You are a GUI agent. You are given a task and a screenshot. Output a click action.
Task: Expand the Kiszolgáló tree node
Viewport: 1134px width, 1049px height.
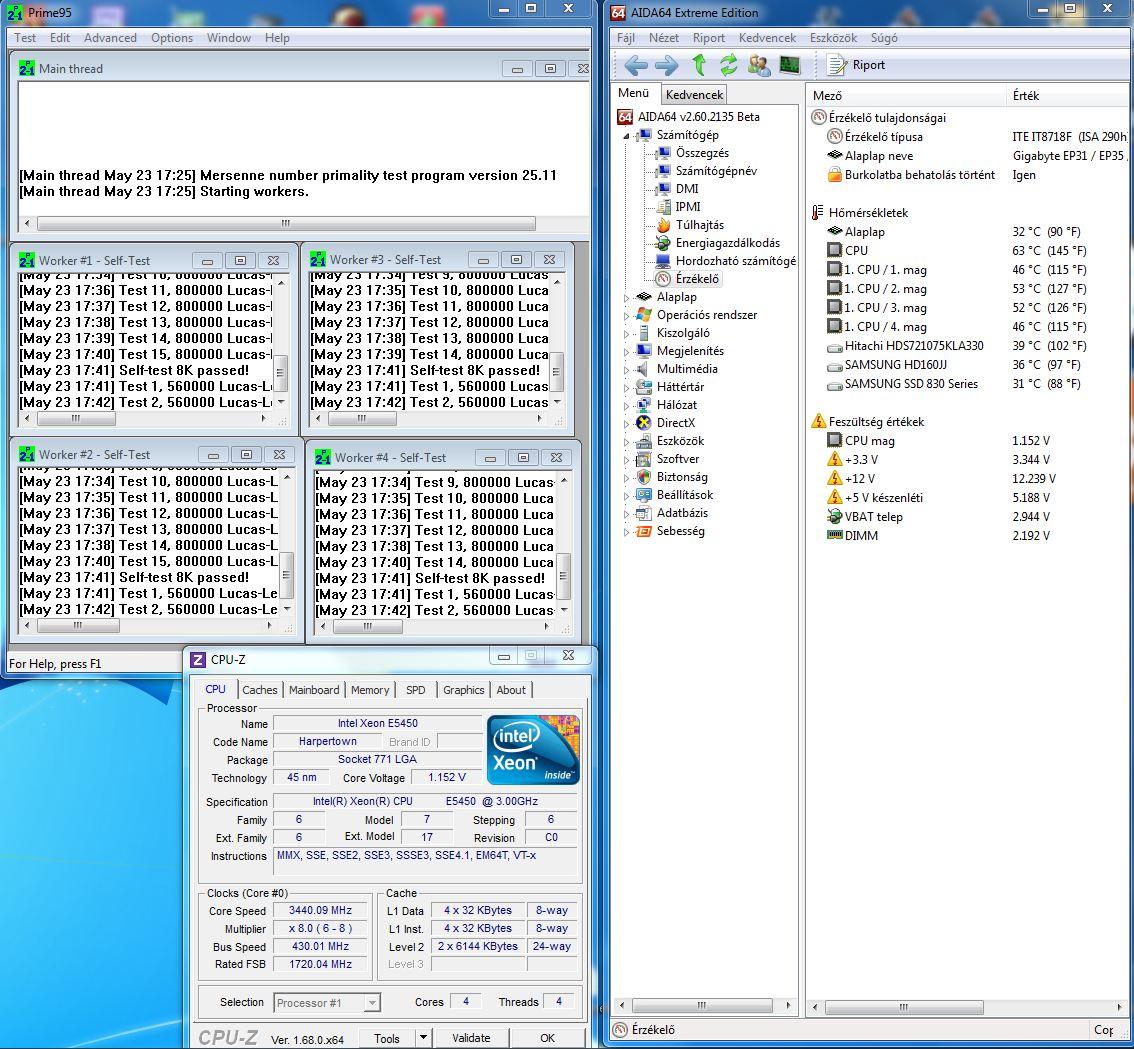coord(626,334)
